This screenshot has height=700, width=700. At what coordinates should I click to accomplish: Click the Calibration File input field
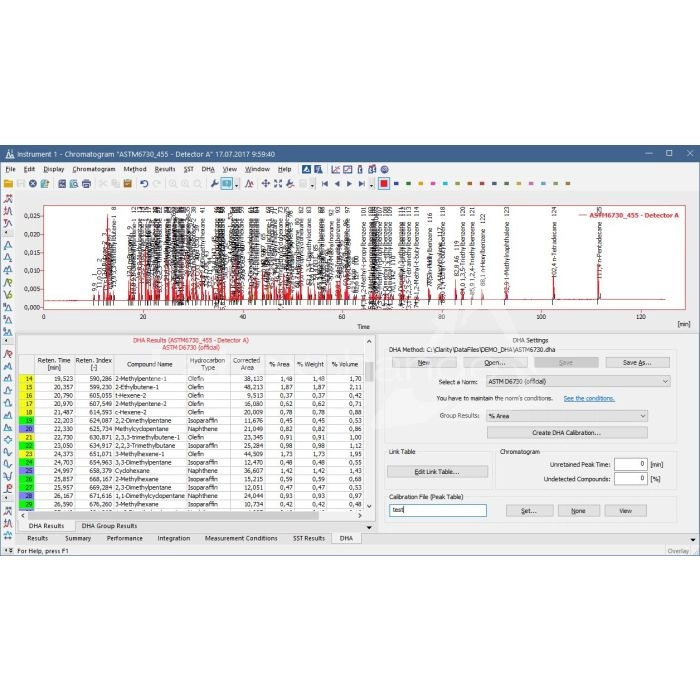click(x=437, y=510)
